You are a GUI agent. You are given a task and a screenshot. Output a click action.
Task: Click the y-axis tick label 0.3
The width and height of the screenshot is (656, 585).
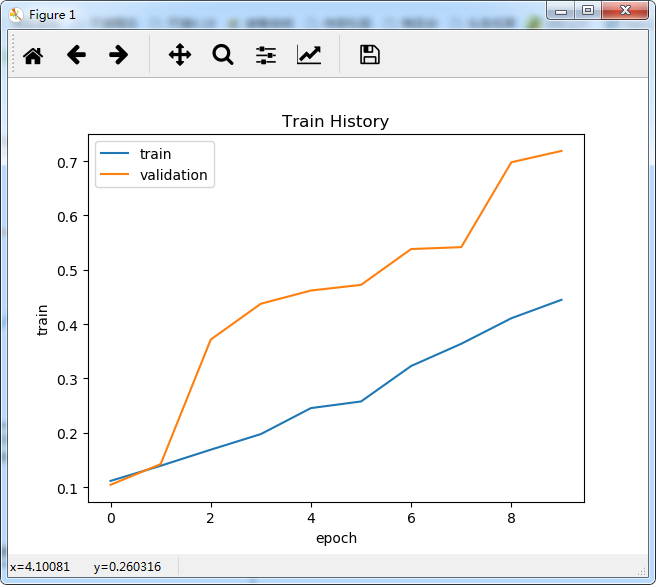[x=67, y=380]
